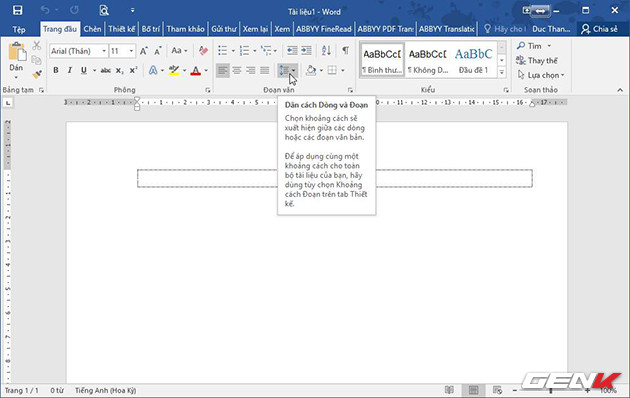This screenshot has height=398, width=630.
Task: Apply the Đầu đề 1 style
Action: coord(473,61)
